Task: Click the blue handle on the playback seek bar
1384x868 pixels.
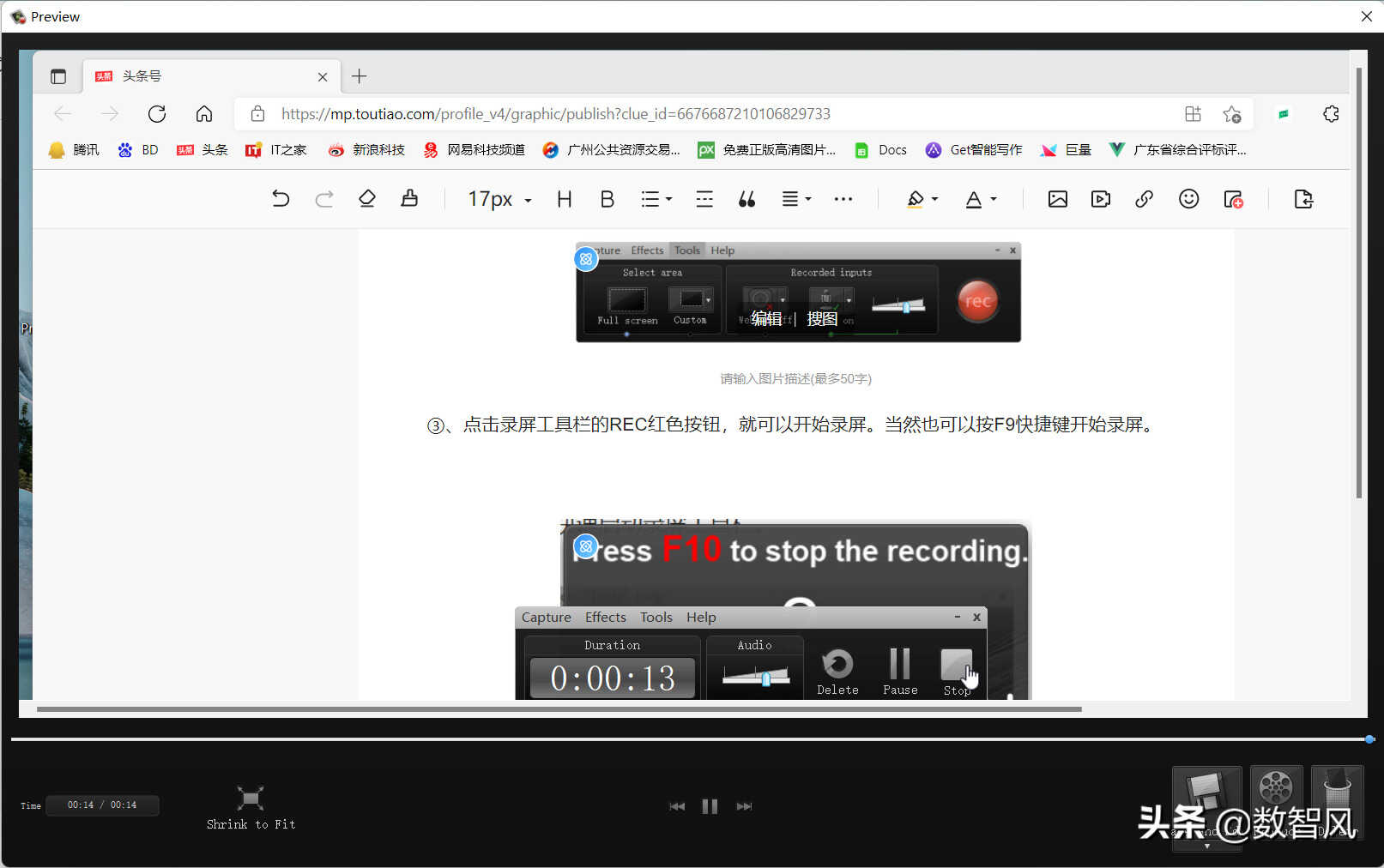Action: 1369,739
